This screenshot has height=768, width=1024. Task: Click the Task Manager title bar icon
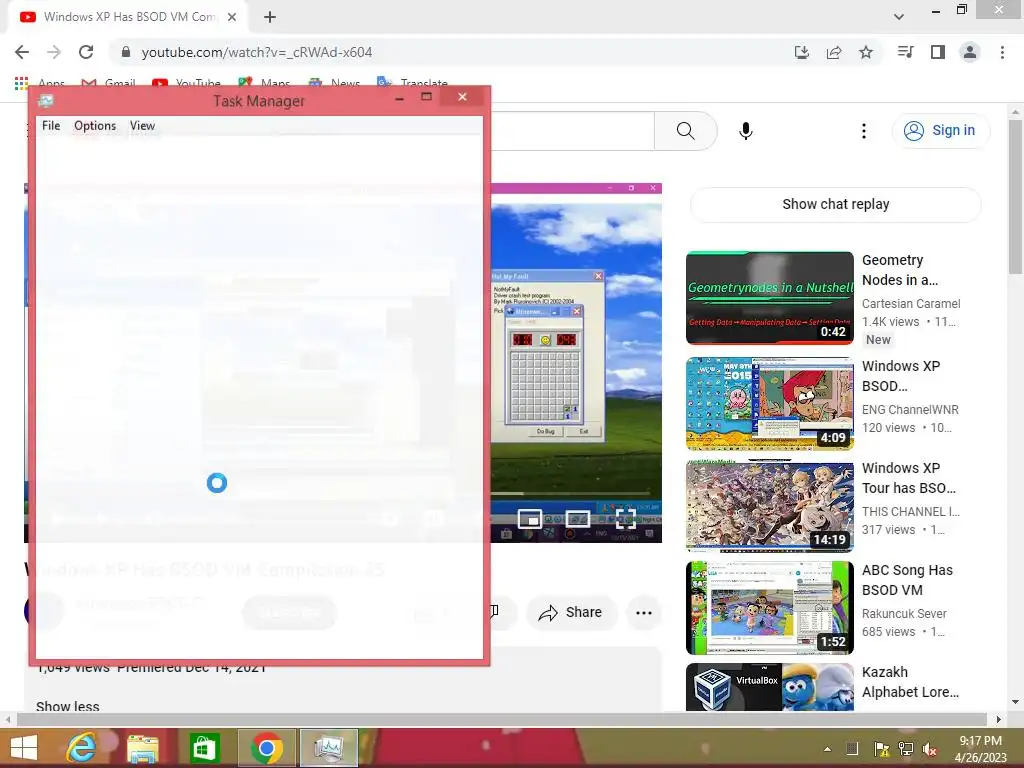[46, 101]
